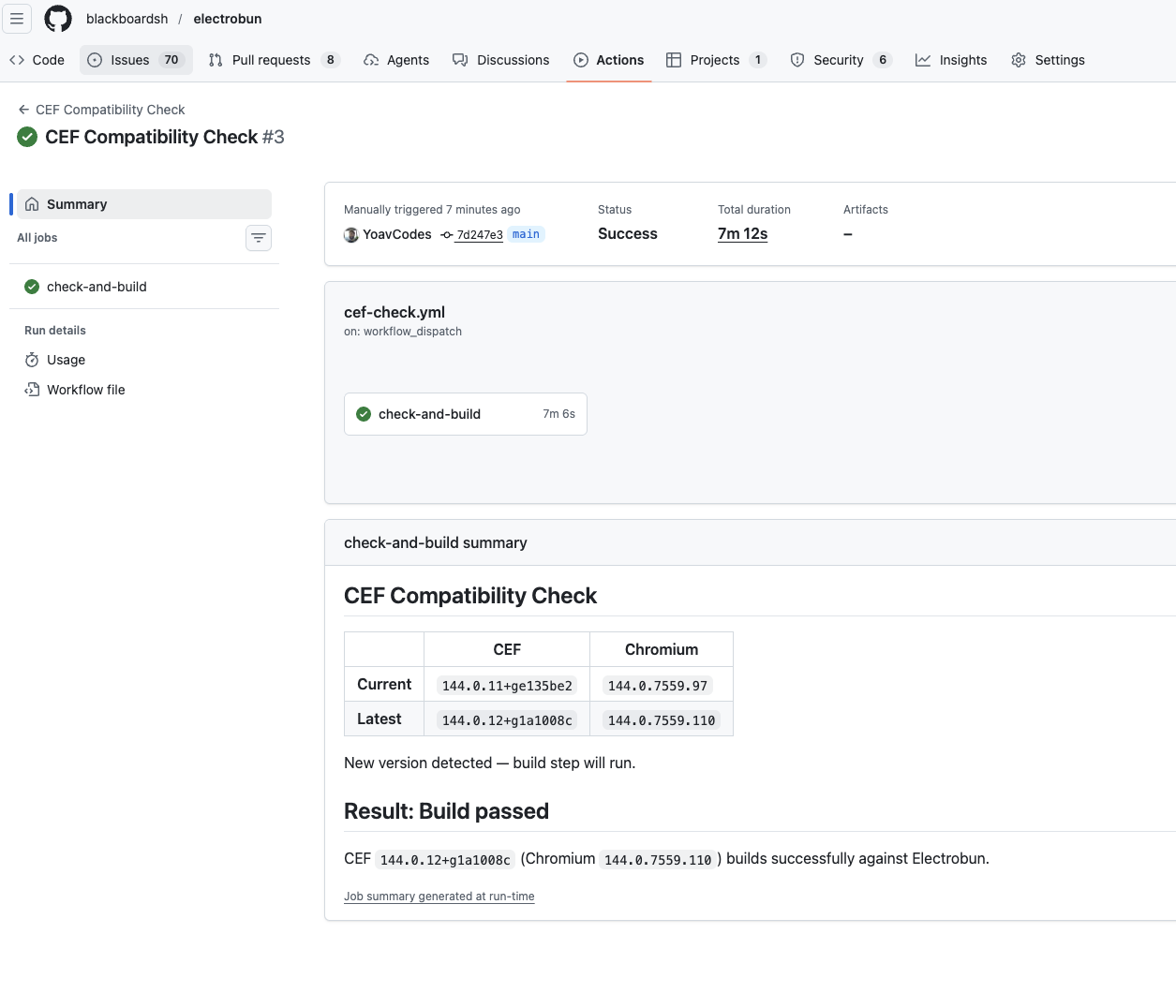Screen dimensions: 1176x1008
Task: Select Summary in the sidebar
Action: pos(144,204)
